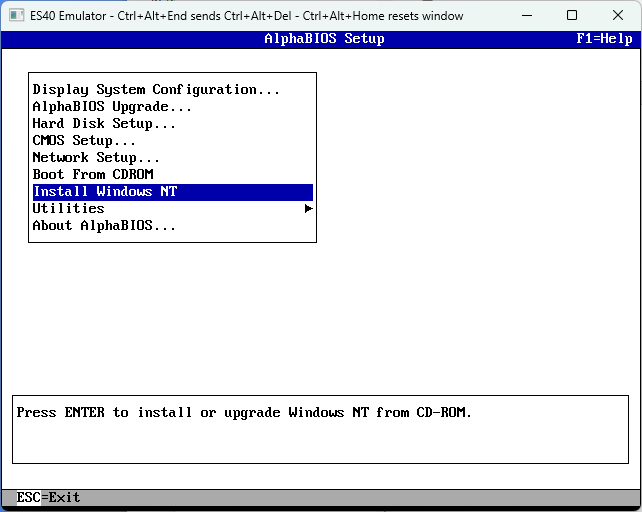This screenshot has height=512, width=642.
Task: Maximize the ES40 Emulator window
Action: (x=572, y=16)
